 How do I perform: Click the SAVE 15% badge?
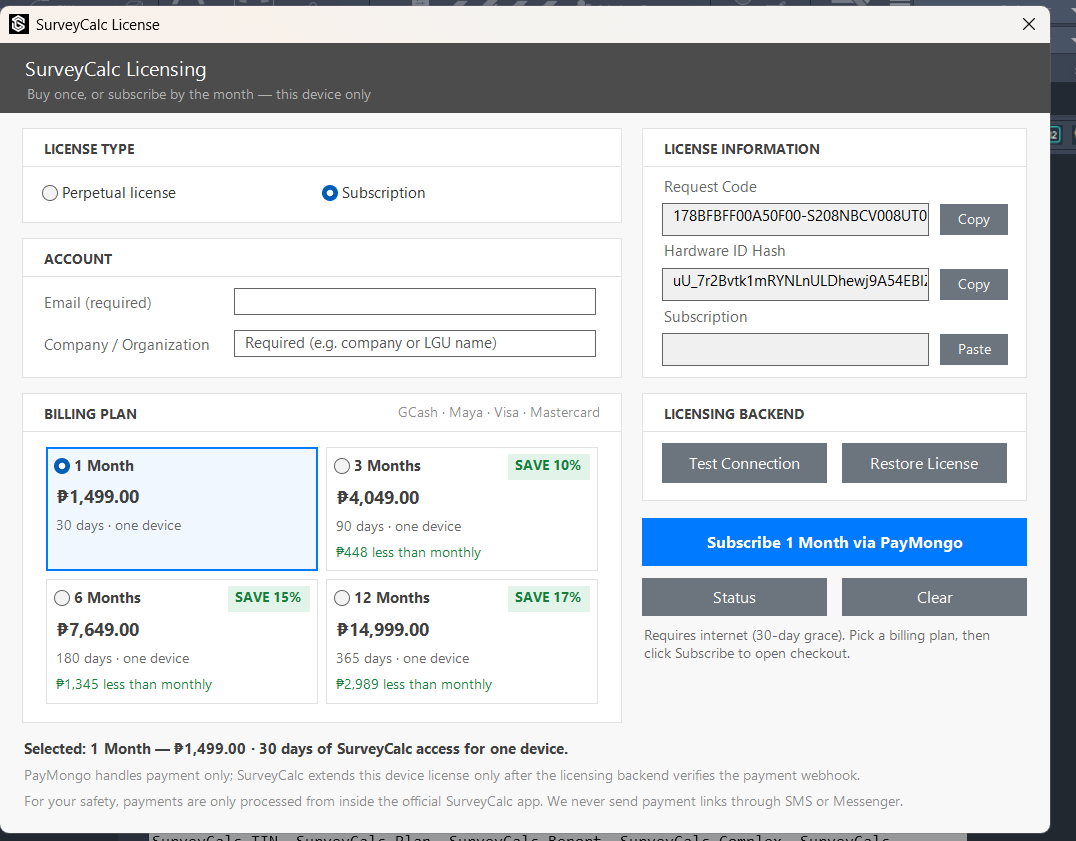pos(268,597)
